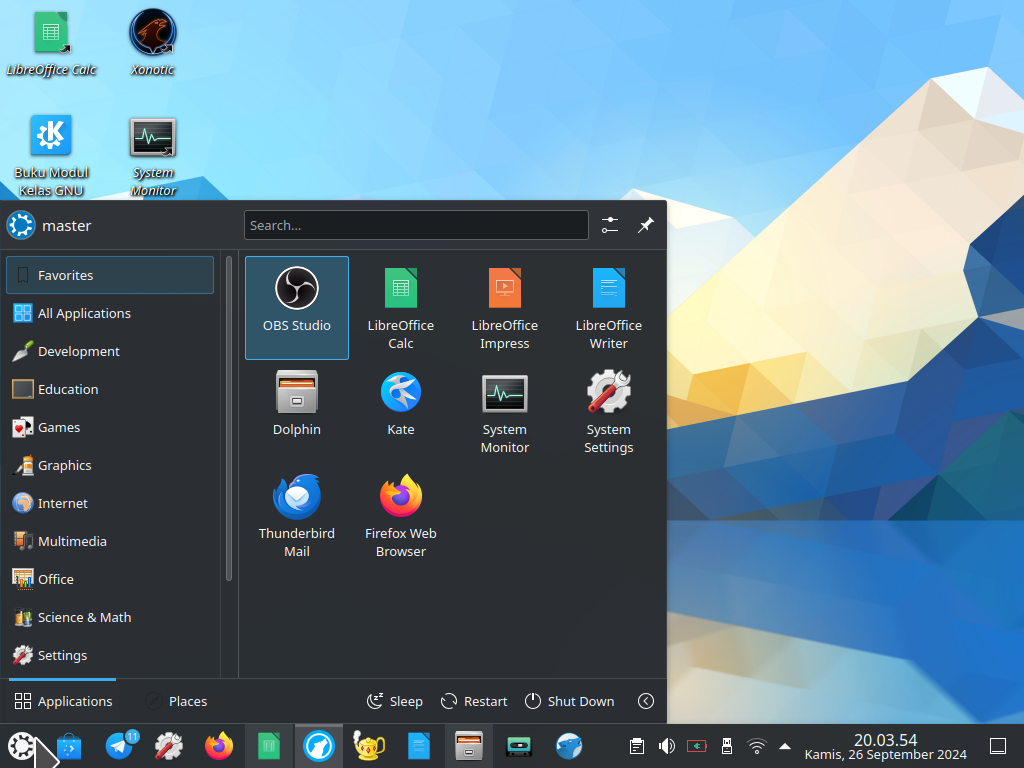Launch OBS Studio from favorites

[x=296, y=308]
